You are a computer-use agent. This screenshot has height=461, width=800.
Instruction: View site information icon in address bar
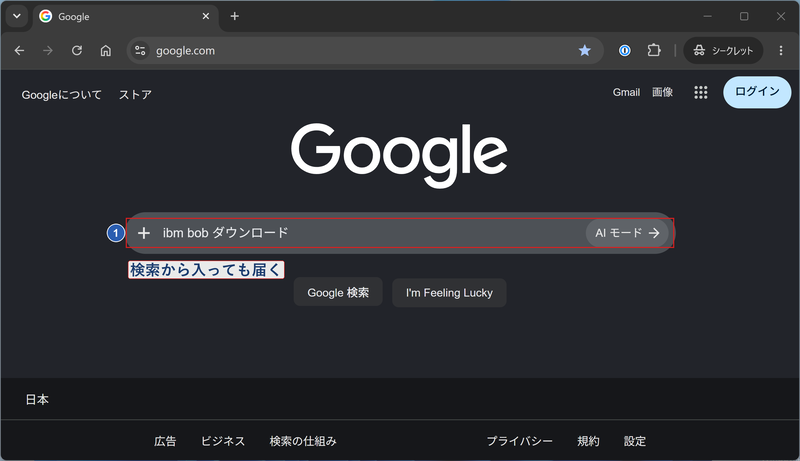coord(140,50)
